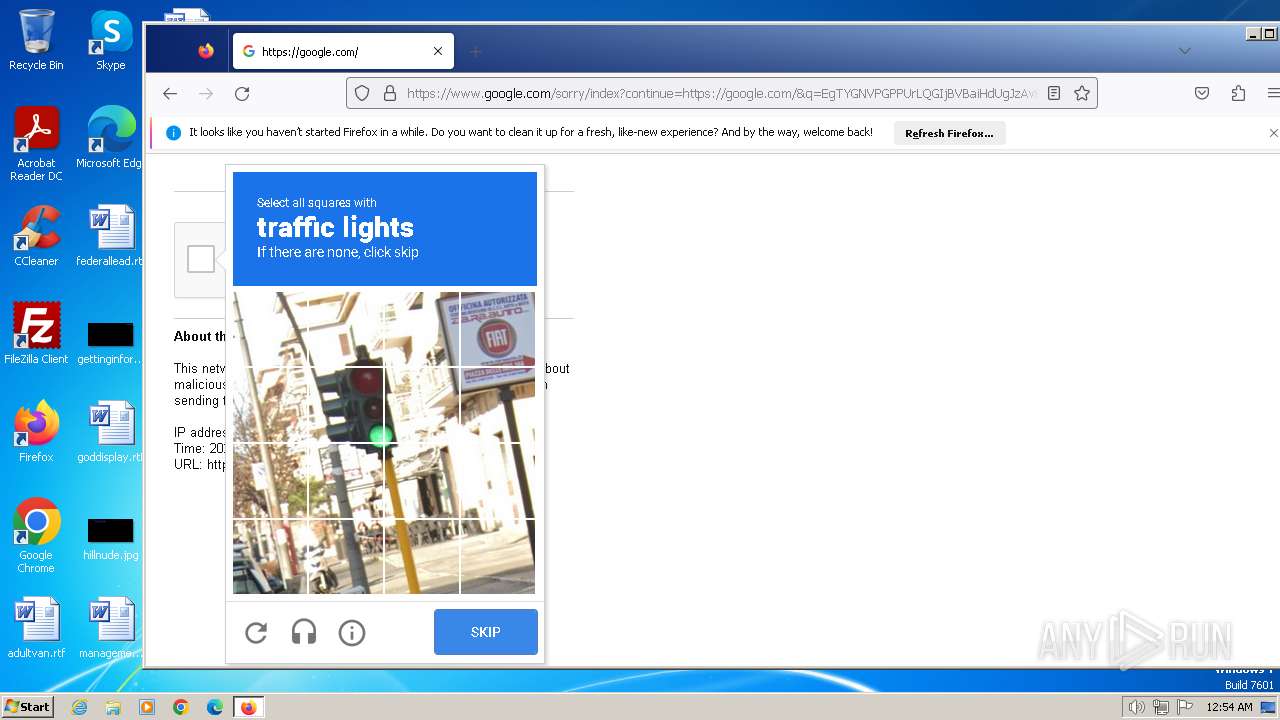Go back with Firefox back arrow
Screen dimensions: 1280x720
[170, 93]
